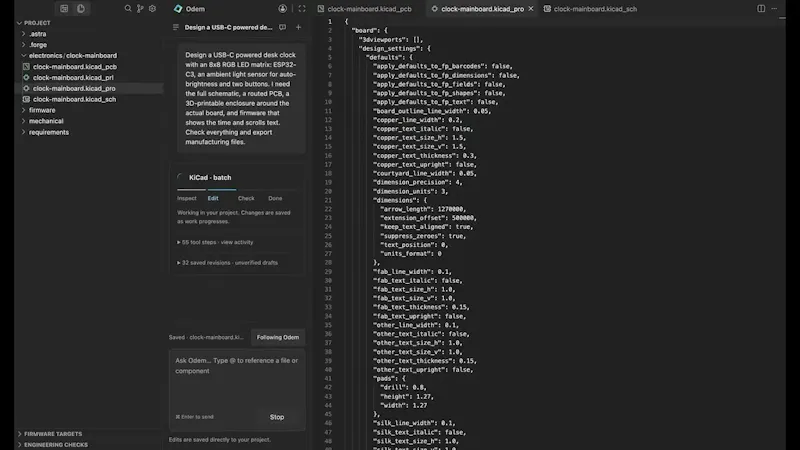Click the kicad_pro tab file icon

(x=435, y=9)
